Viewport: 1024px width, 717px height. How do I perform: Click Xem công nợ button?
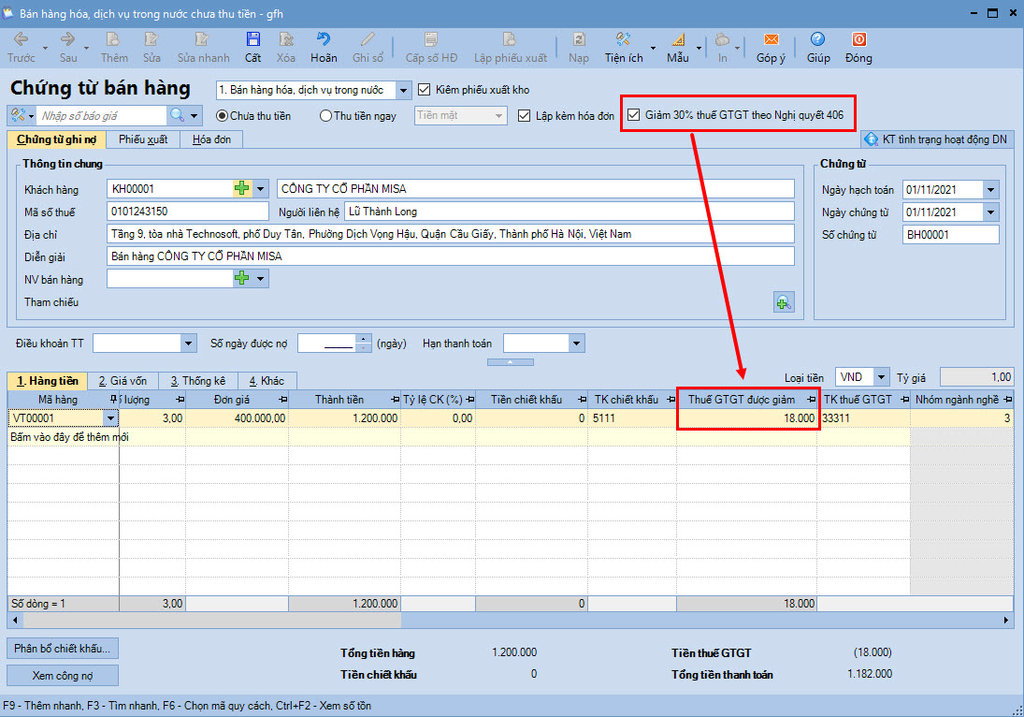pos(63,675)
